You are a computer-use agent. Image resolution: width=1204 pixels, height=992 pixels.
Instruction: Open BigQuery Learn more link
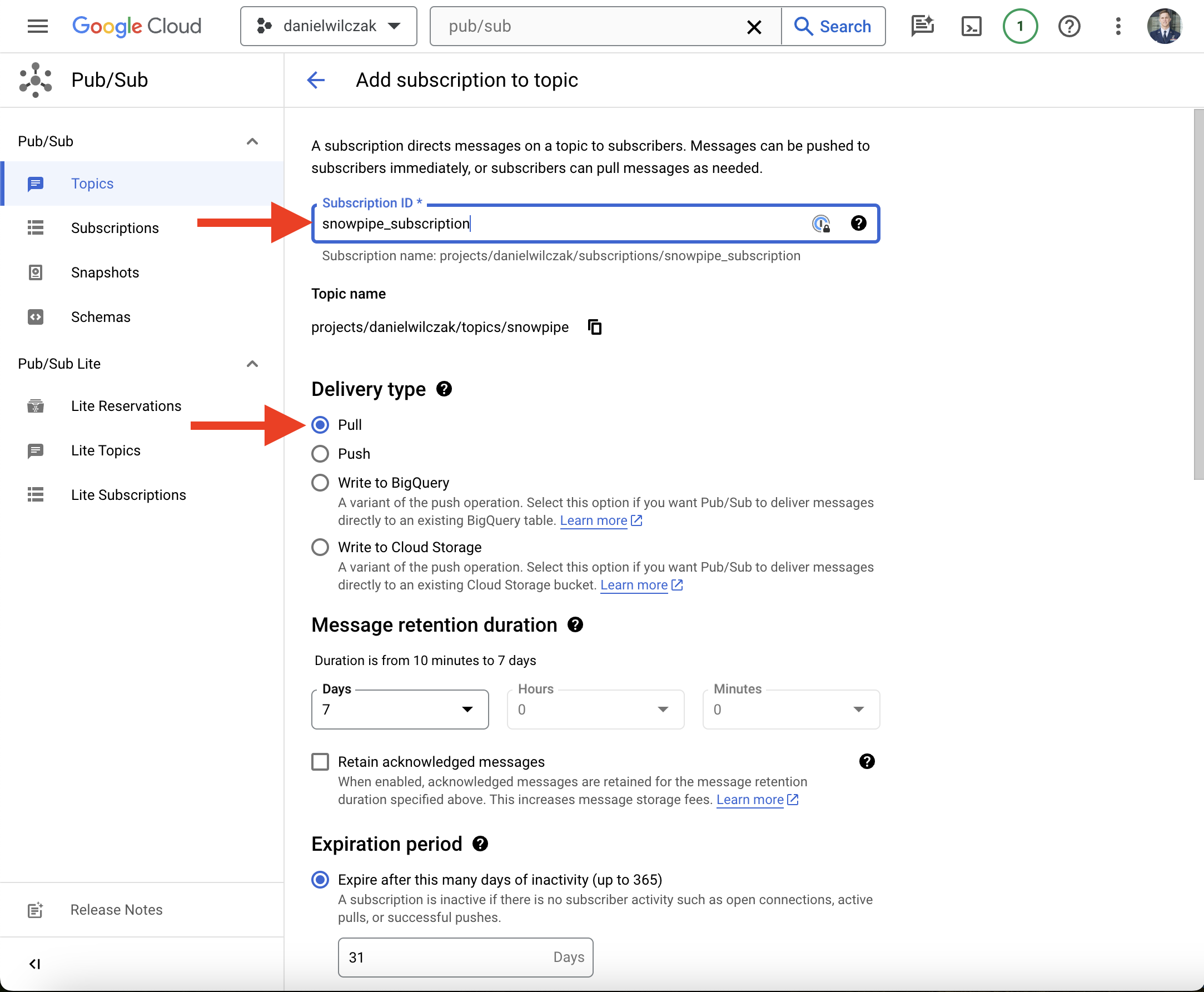pyautogui.click(x=601, y=520)
